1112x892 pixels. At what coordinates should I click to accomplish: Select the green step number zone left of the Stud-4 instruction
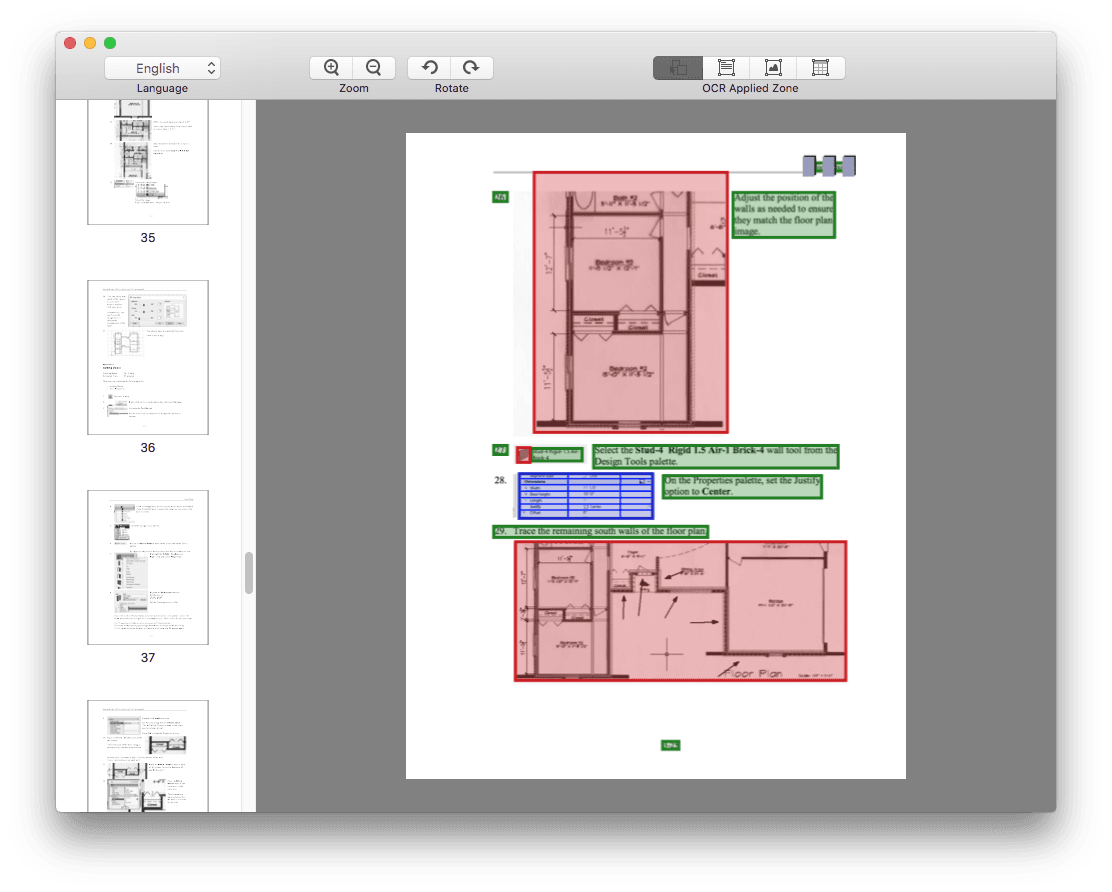500,450
